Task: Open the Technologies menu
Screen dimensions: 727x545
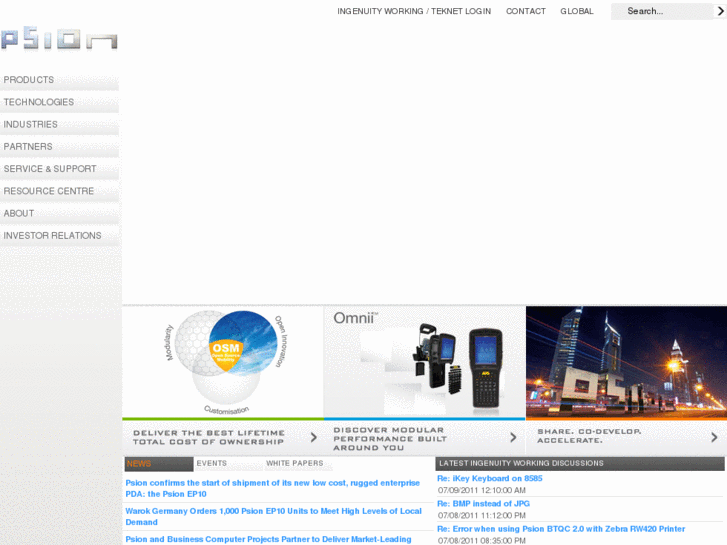Action: (59, 103)
